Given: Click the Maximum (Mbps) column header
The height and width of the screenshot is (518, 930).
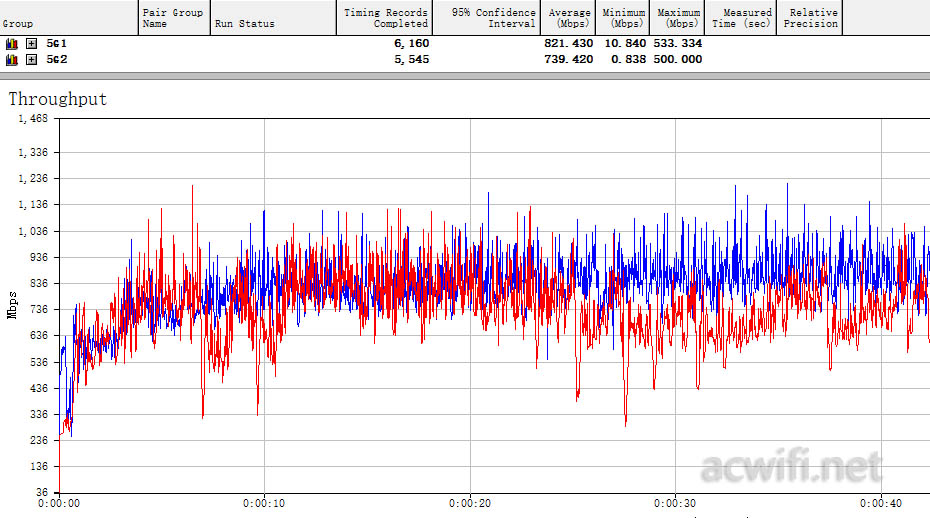Looking at the screenshot, I should pyautogui.click(x=678, y=18).
